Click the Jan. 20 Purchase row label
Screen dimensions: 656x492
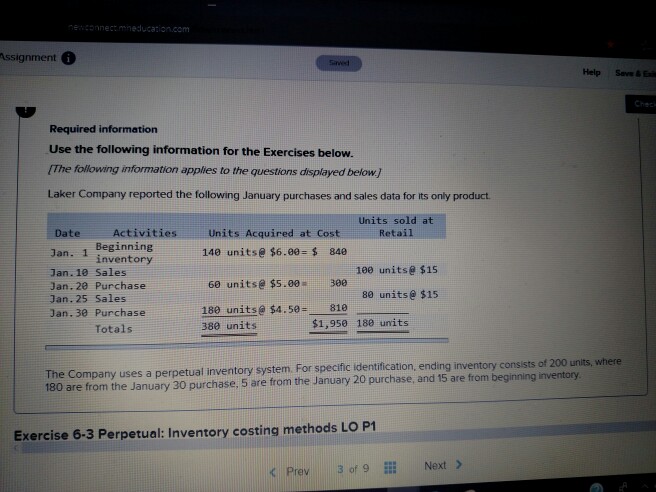coord(98,286)
